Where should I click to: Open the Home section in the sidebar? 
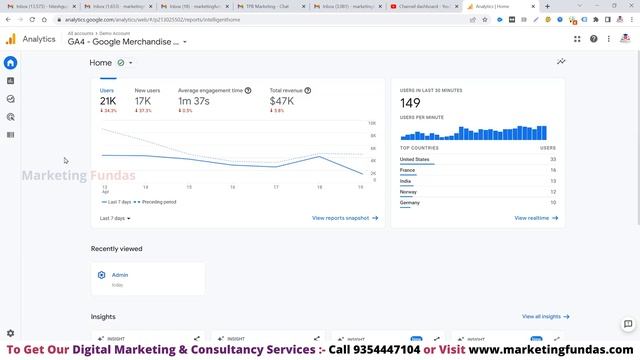click(11, 63)
